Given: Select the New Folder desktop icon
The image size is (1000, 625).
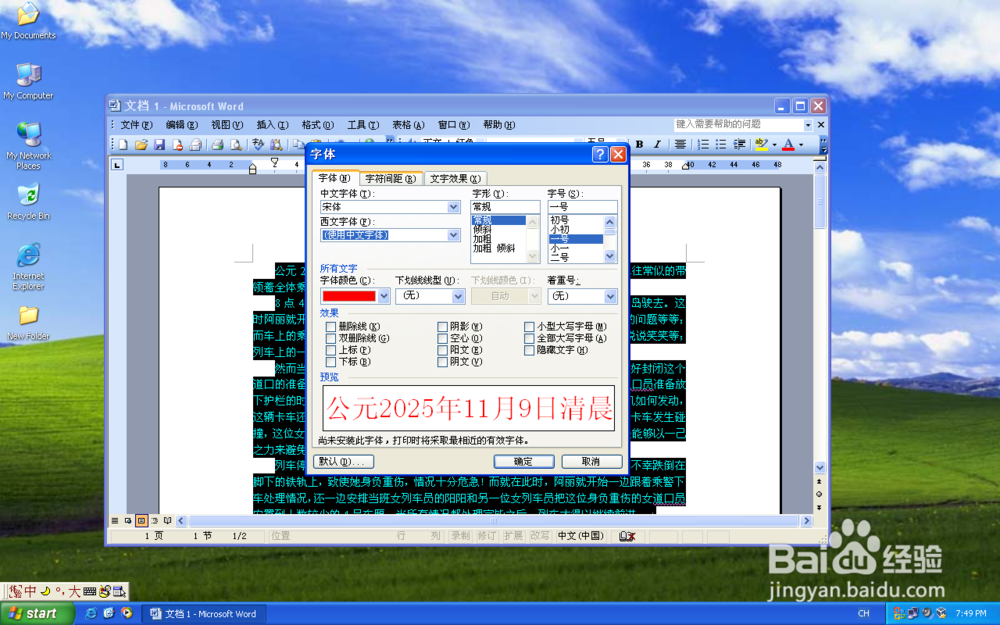Looking at the screenshot, I should tap(29, 323).
